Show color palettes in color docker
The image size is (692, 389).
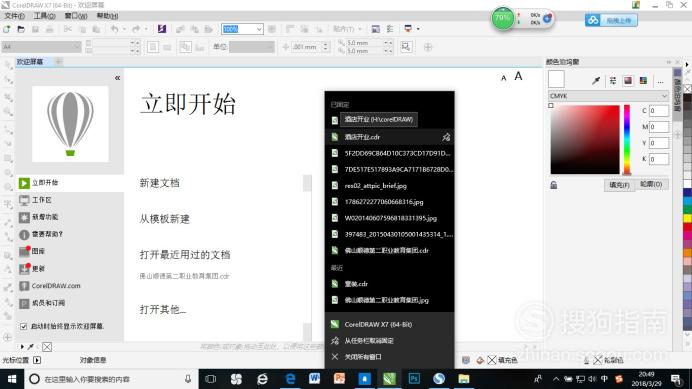(x=643, y=80)
